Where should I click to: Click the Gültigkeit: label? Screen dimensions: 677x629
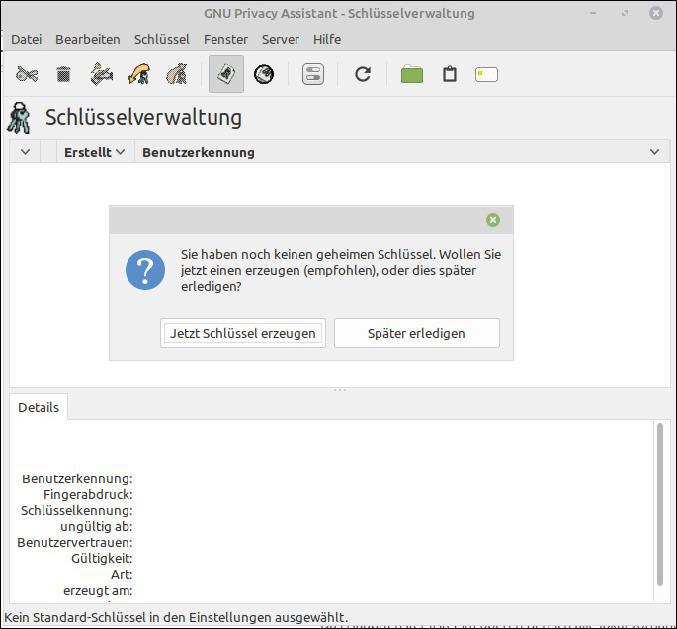tap(102, 558)
